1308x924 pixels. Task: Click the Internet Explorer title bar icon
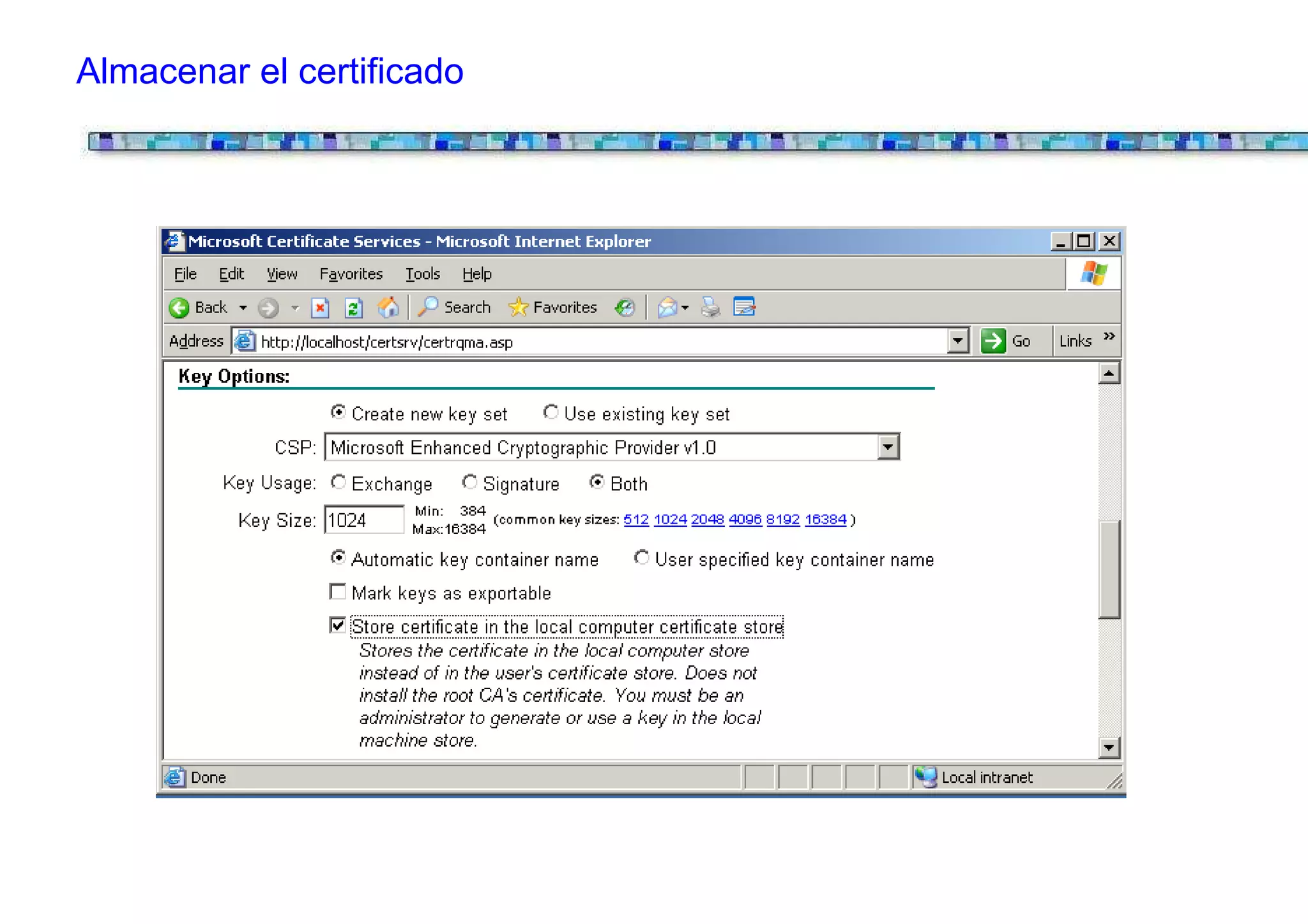(174, 241)
